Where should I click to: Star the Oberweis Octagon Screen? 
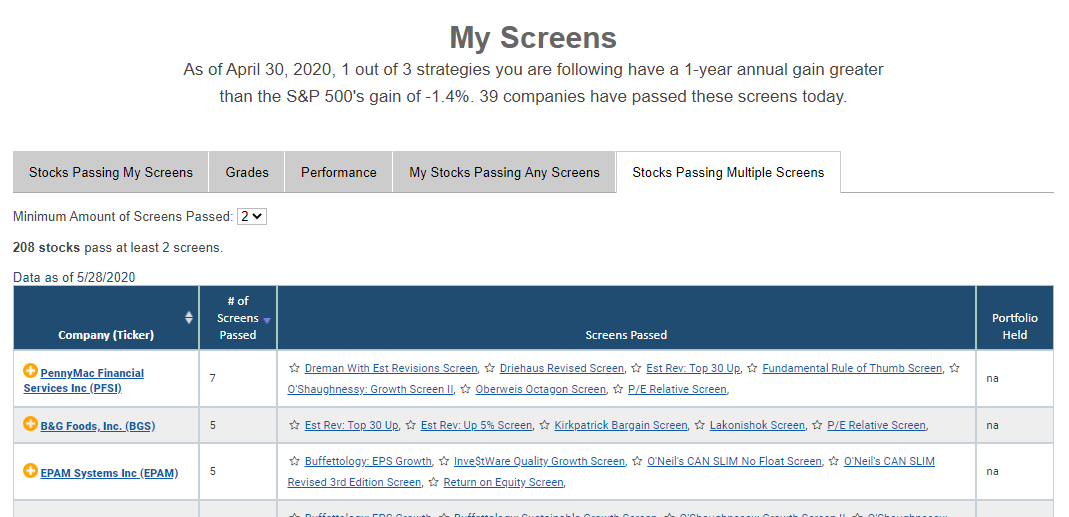(465, 389)
